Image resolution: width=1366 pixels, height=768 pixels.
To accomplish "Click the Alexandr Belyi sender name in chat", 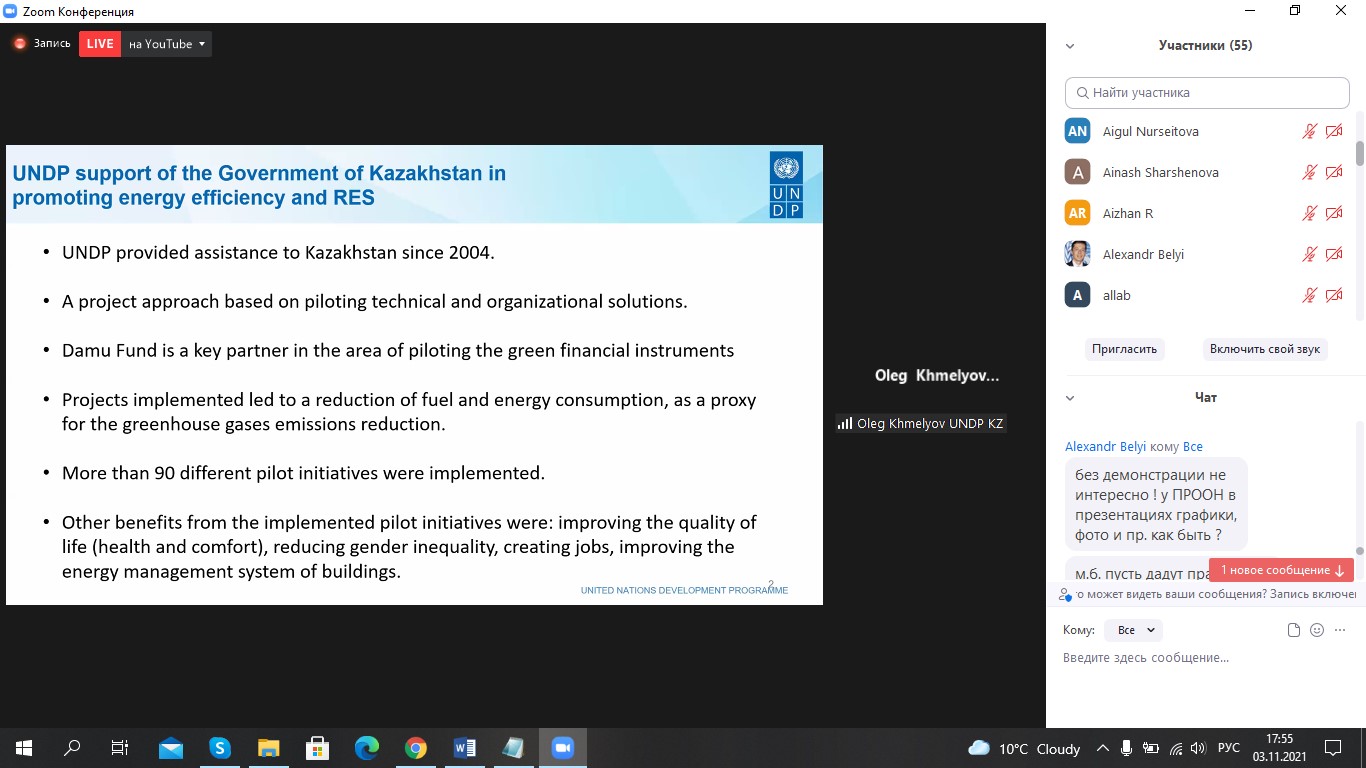I will coord(1105,447).
